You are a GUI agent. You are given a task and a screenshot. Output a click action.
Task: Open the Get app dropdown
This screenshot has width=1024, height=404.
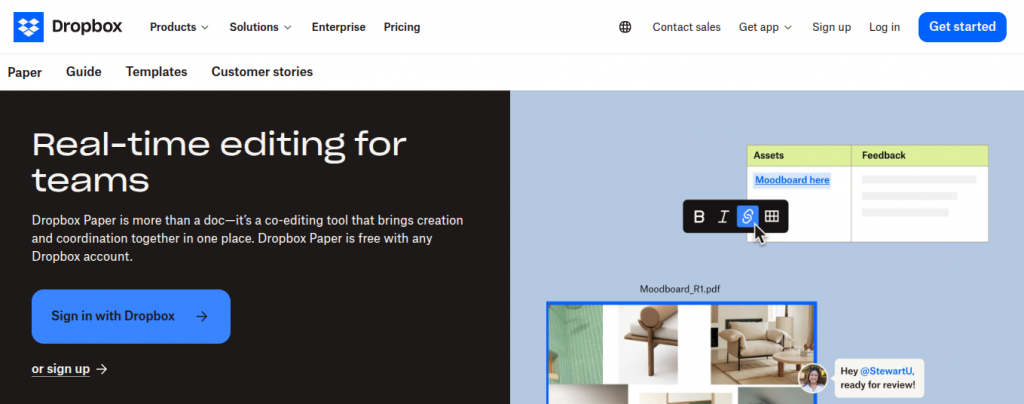click(x=765, y=27)
